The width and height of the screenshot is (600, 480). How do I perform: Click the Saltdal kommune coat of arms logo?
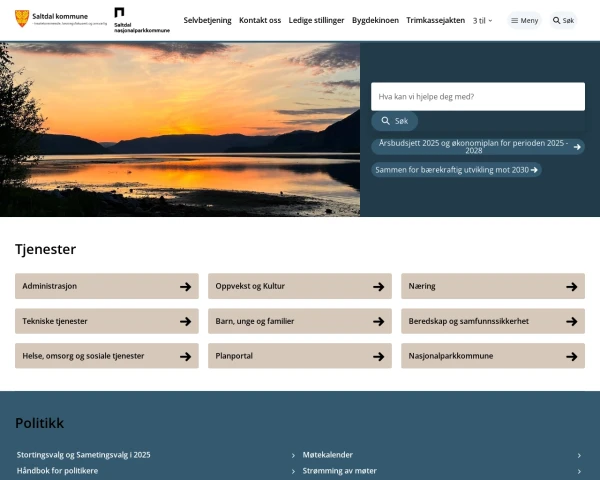pyautogui.click(x=22, y=18)
